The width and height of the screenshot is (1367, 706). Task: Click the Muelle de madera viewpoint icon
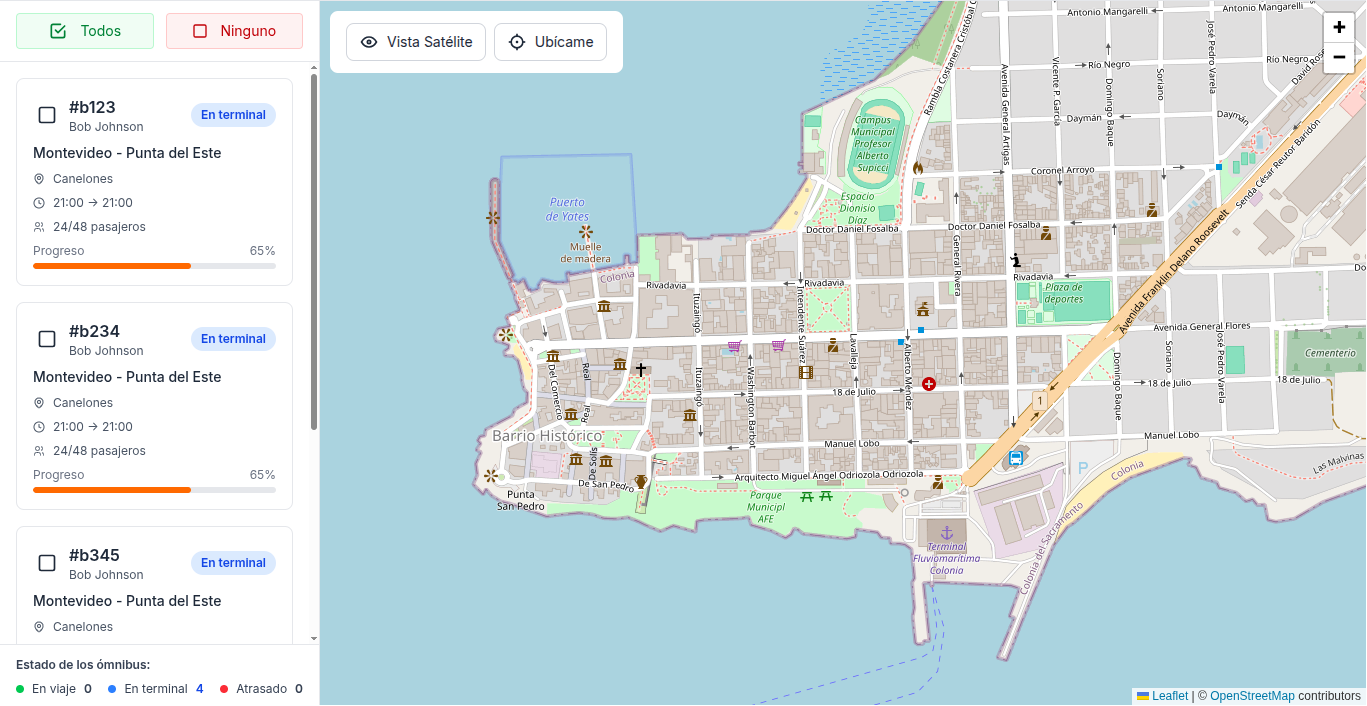[586, 232]
